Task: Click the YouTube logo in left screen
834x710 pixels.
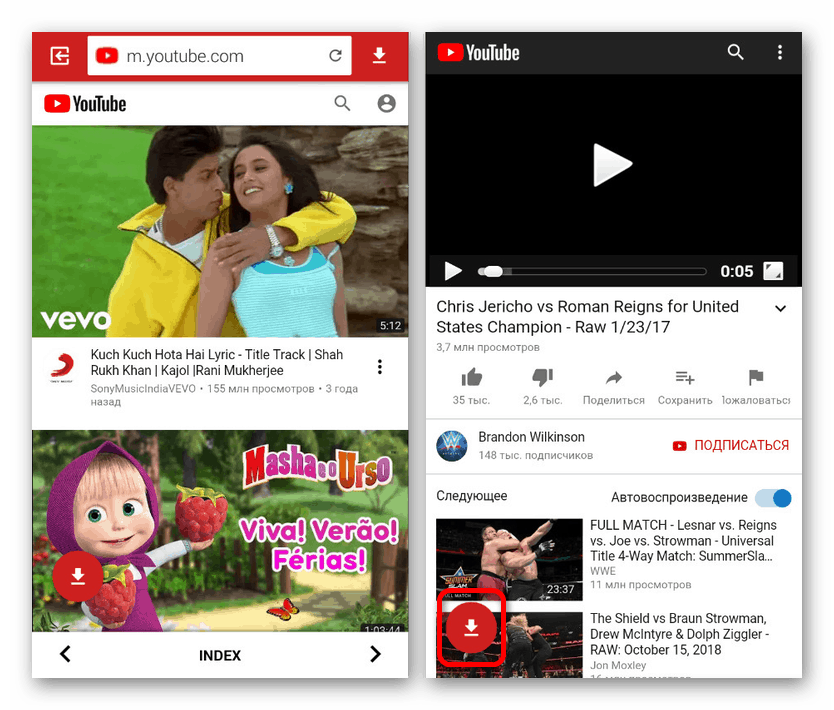Action: (x=85, y=104)
